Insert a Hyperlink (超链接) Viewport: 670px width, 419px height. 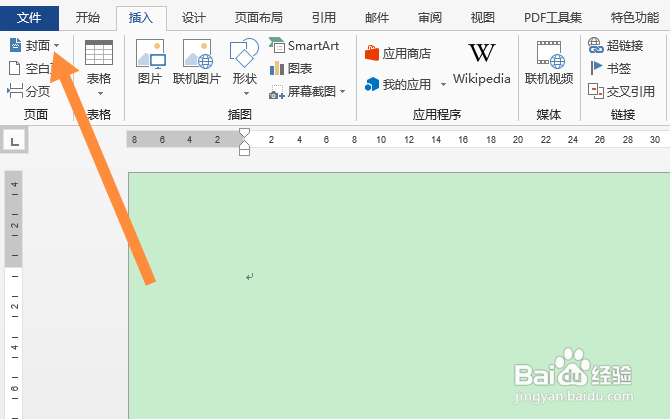(616, 45)
